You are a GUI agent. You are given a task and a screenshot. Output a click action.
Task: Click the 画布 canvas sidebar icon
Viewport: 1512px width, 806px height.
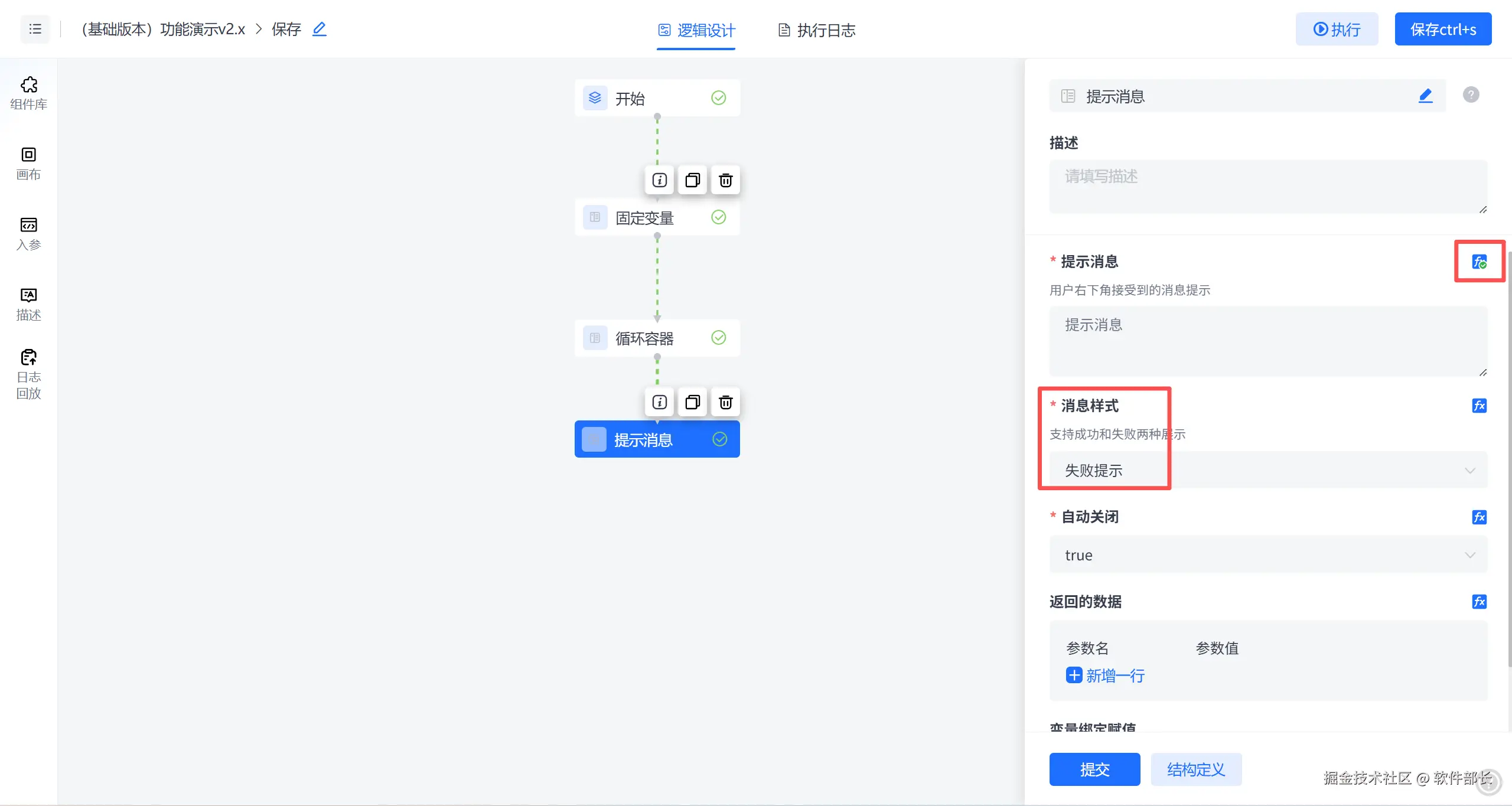[x=28, y=164]
